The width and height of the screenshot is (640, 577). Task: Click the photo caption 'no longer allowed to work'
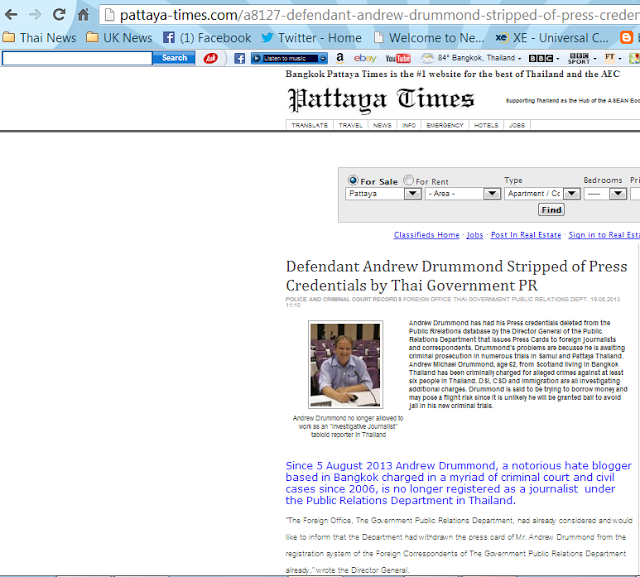click(348, 426)
